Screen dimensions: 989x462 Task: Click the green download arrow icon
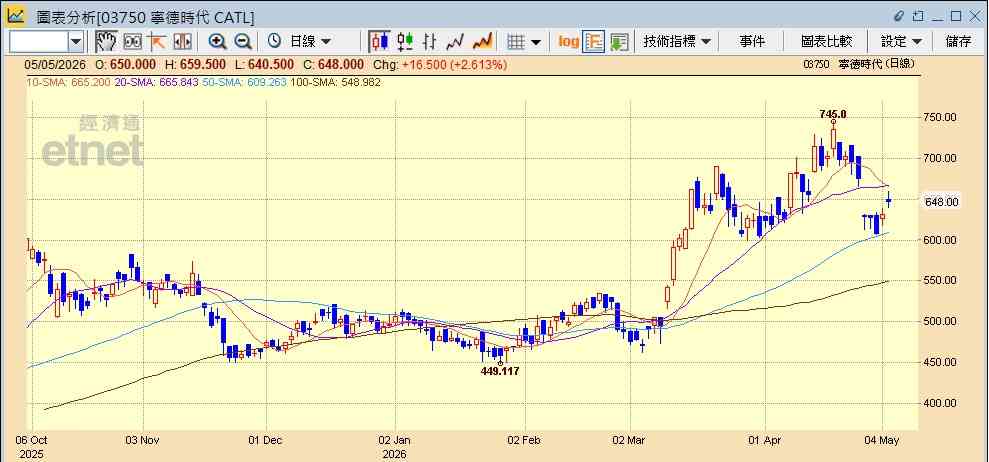point(619,42)
